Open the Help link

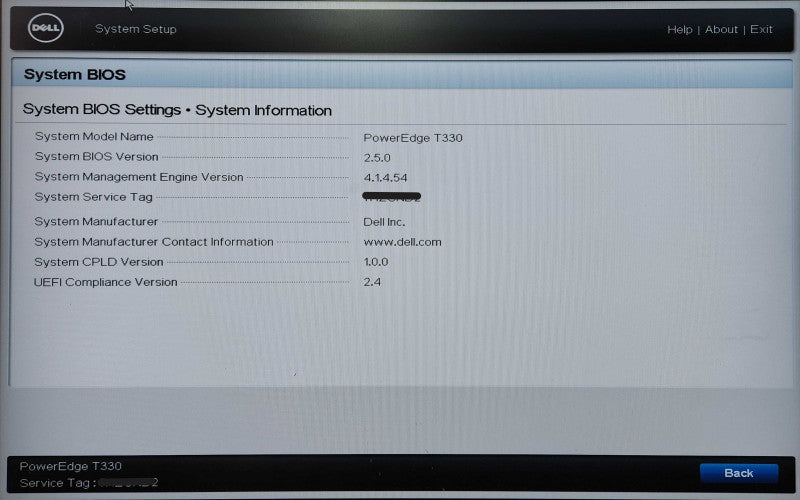pos(680,30)
